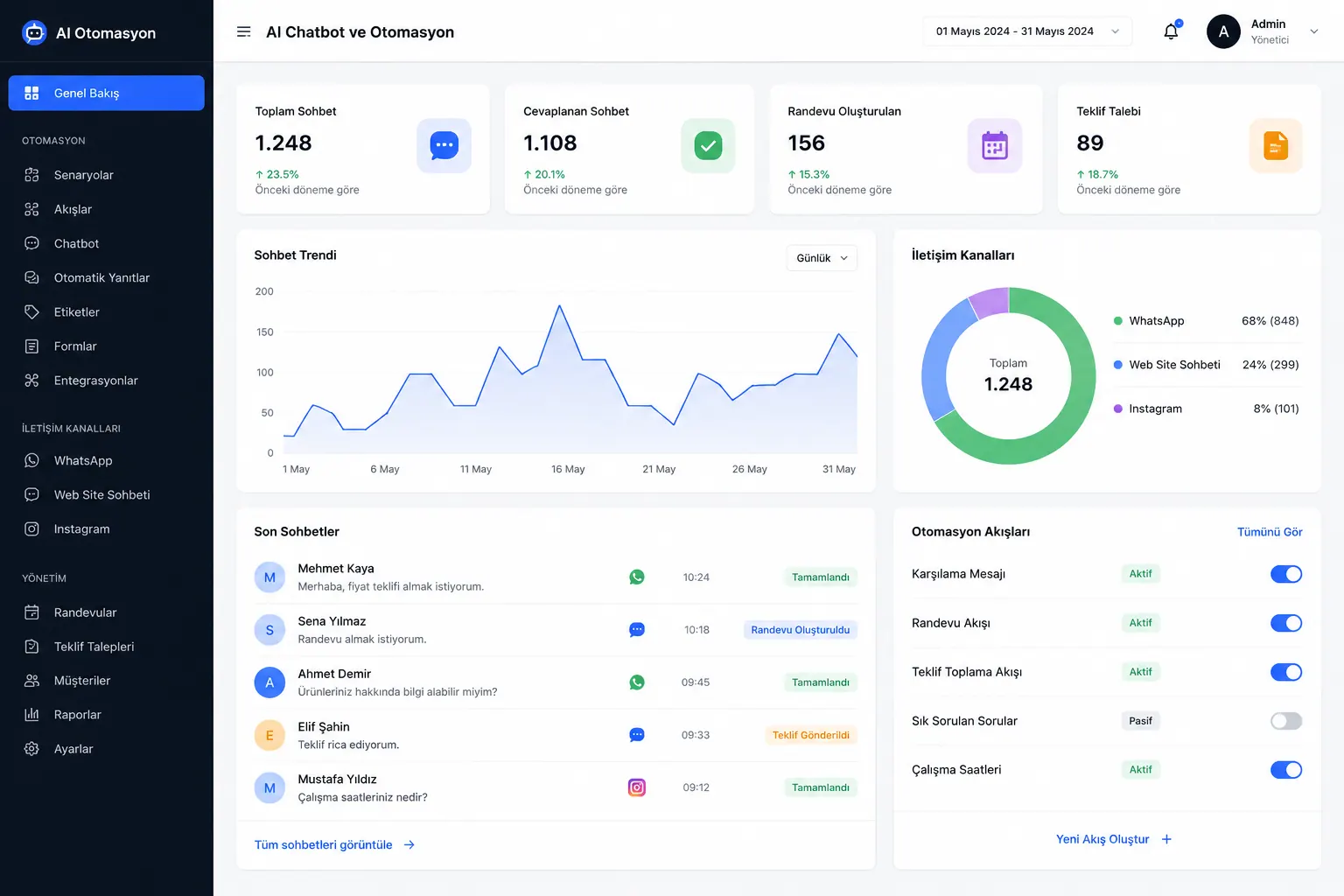Open the notification bell

click(x=1171, y=31)
